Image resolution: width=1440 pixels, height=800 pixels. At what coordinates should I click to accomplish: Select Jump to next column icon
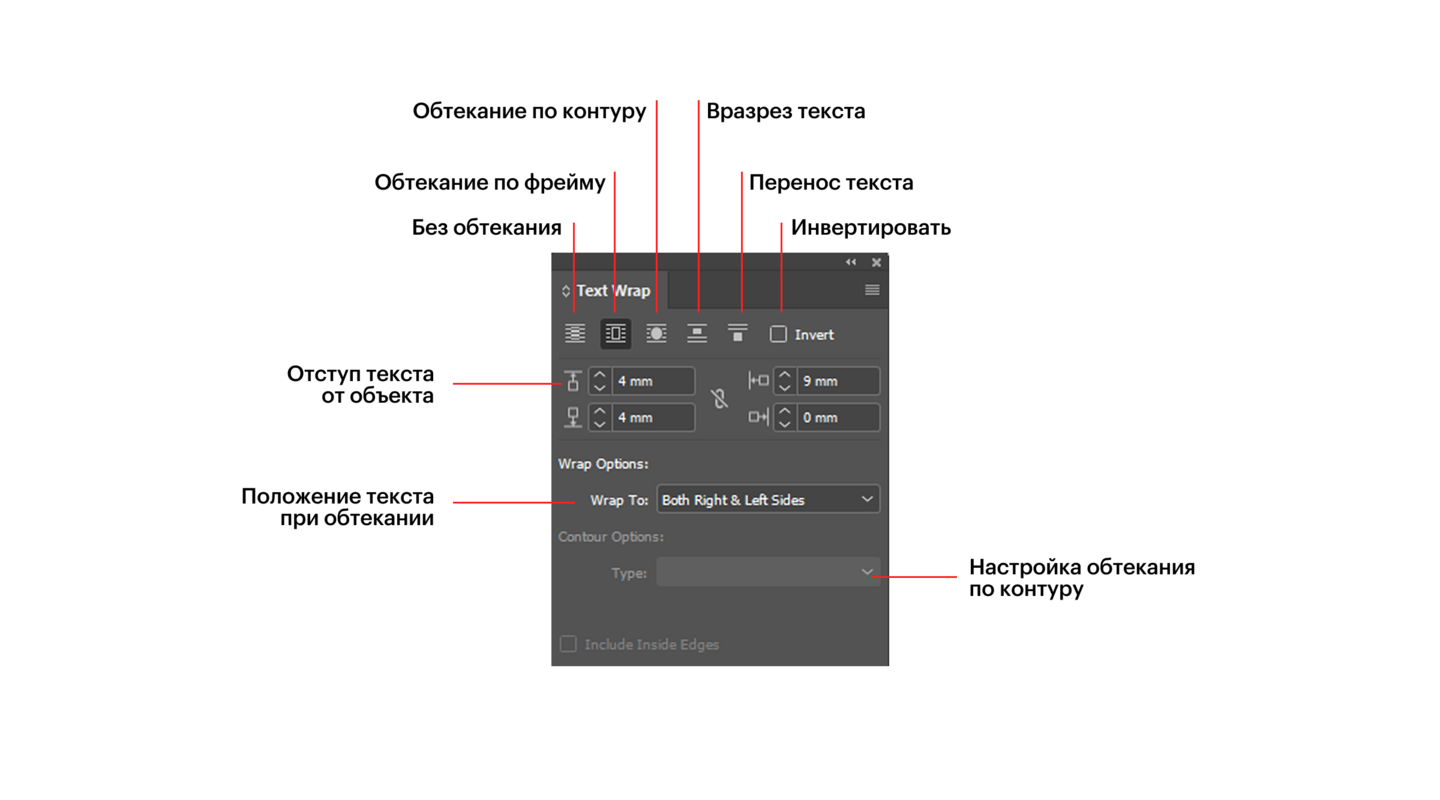tap(738, 334)
